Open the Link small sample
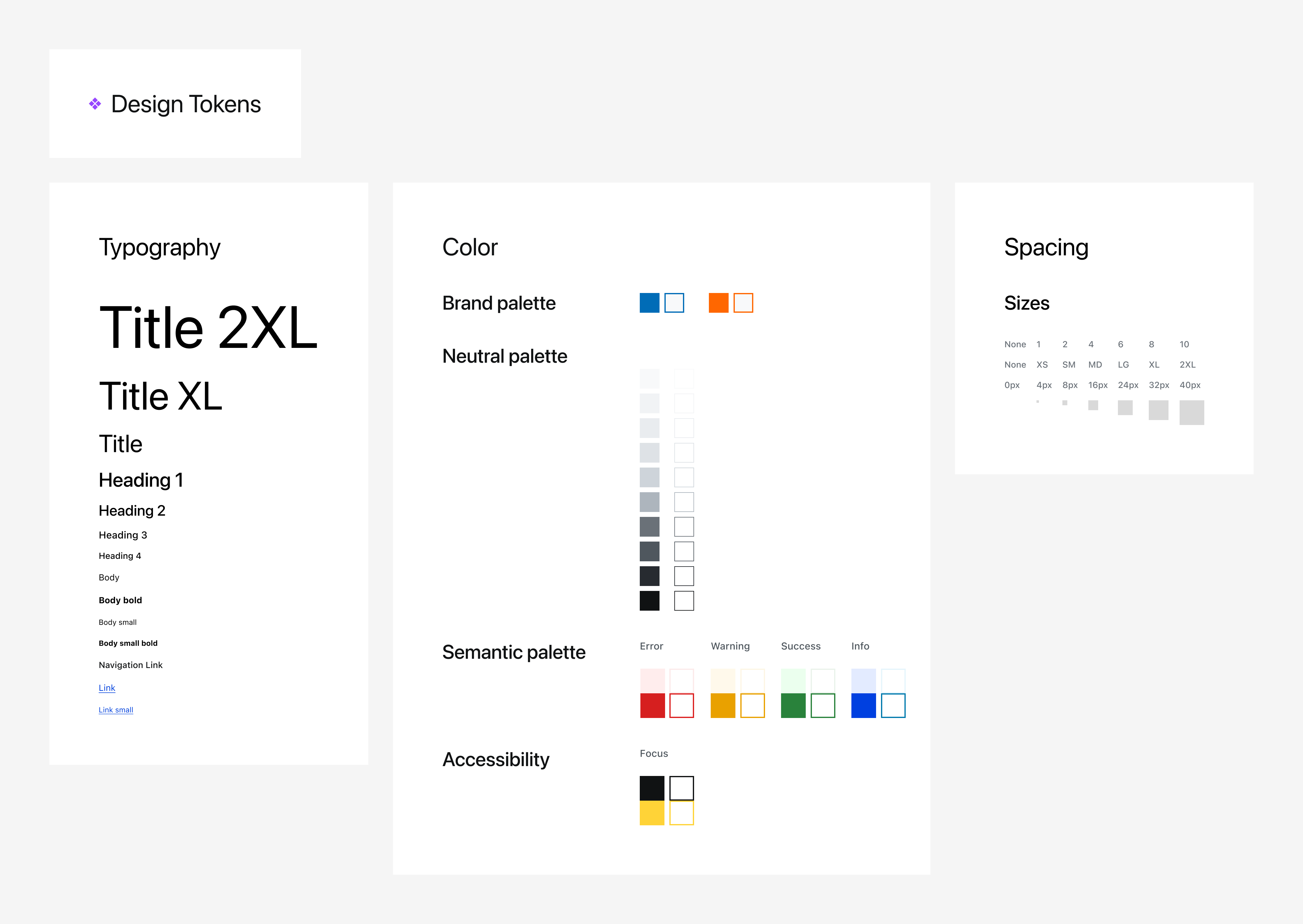This screenshot has width=1303, height=924. pyautogui.click(x=116, y=710)
